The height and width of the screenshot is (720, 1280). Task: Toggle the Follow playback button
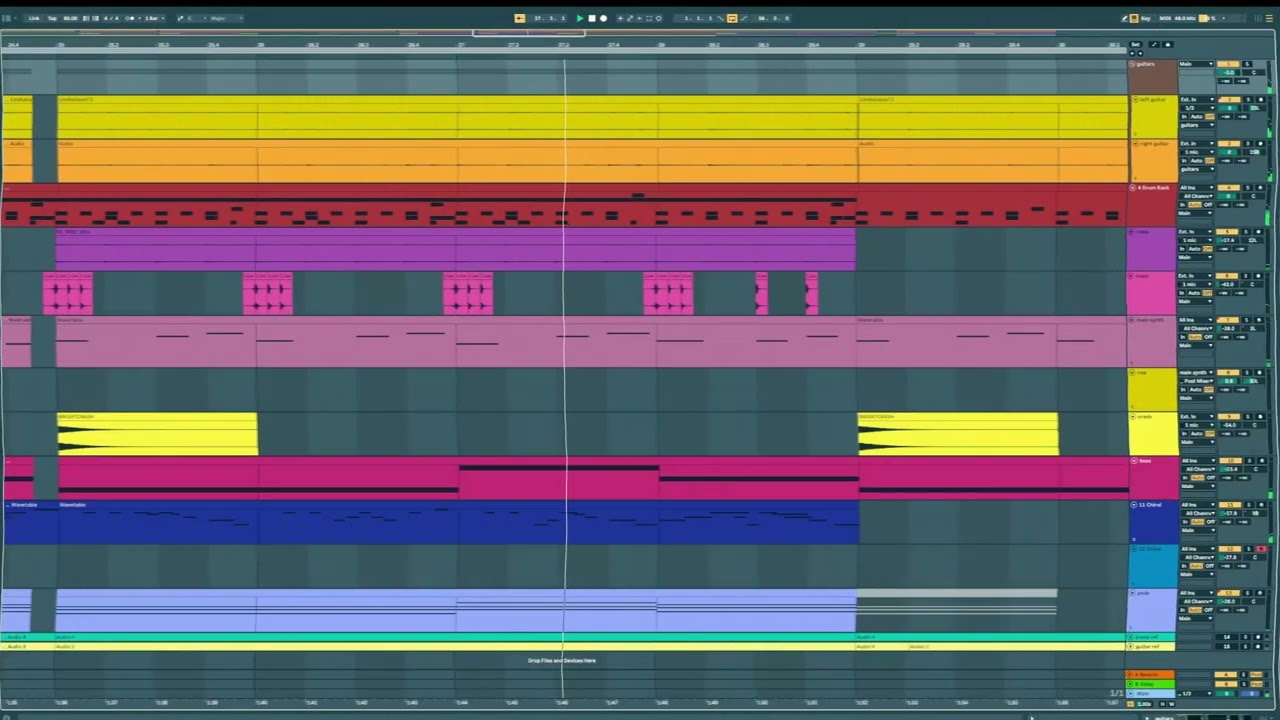(519, 18)
